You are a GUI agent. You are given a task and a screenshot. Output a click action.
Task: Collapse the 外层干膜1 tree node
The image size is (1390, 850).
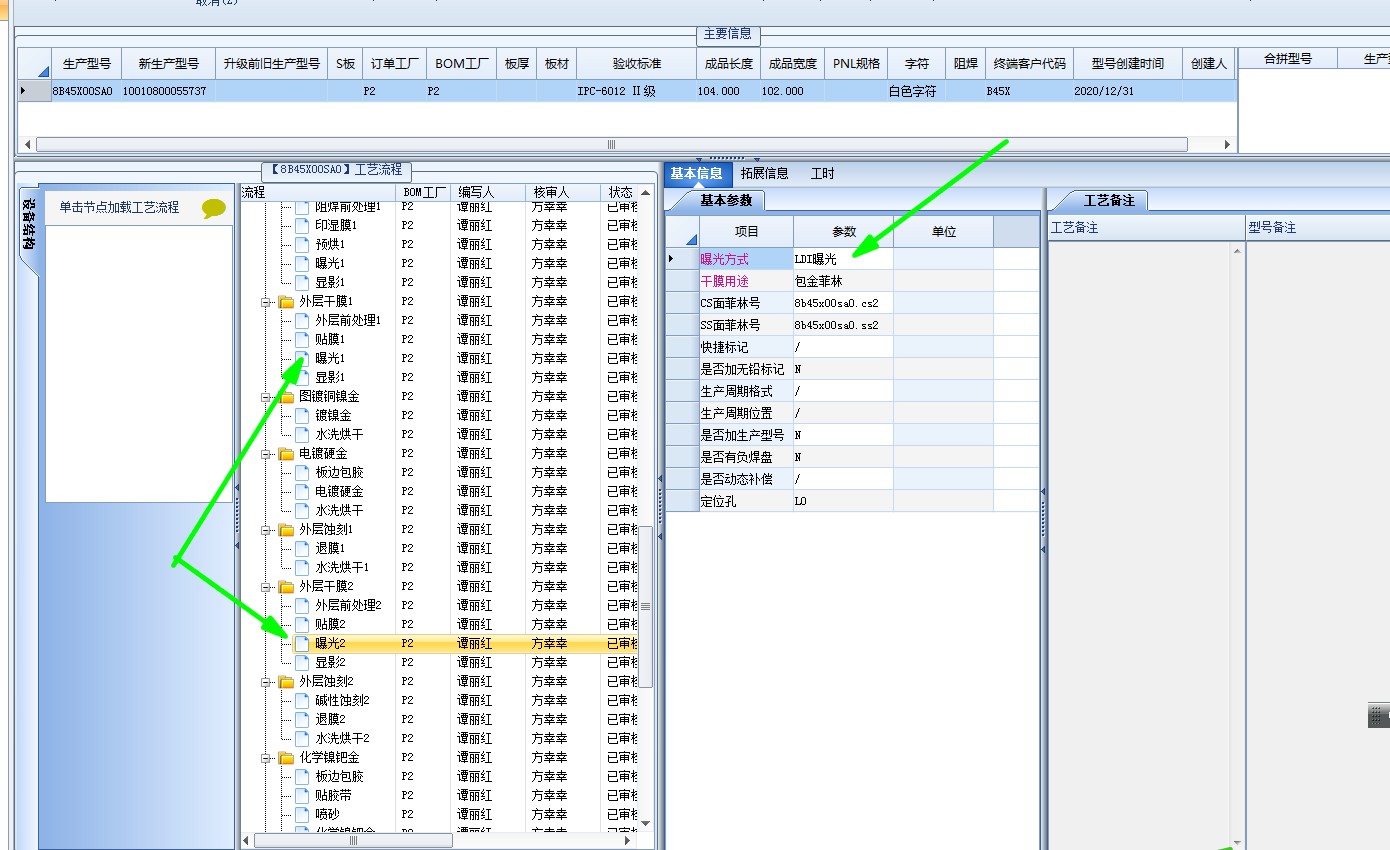click(x=267, y=301)
